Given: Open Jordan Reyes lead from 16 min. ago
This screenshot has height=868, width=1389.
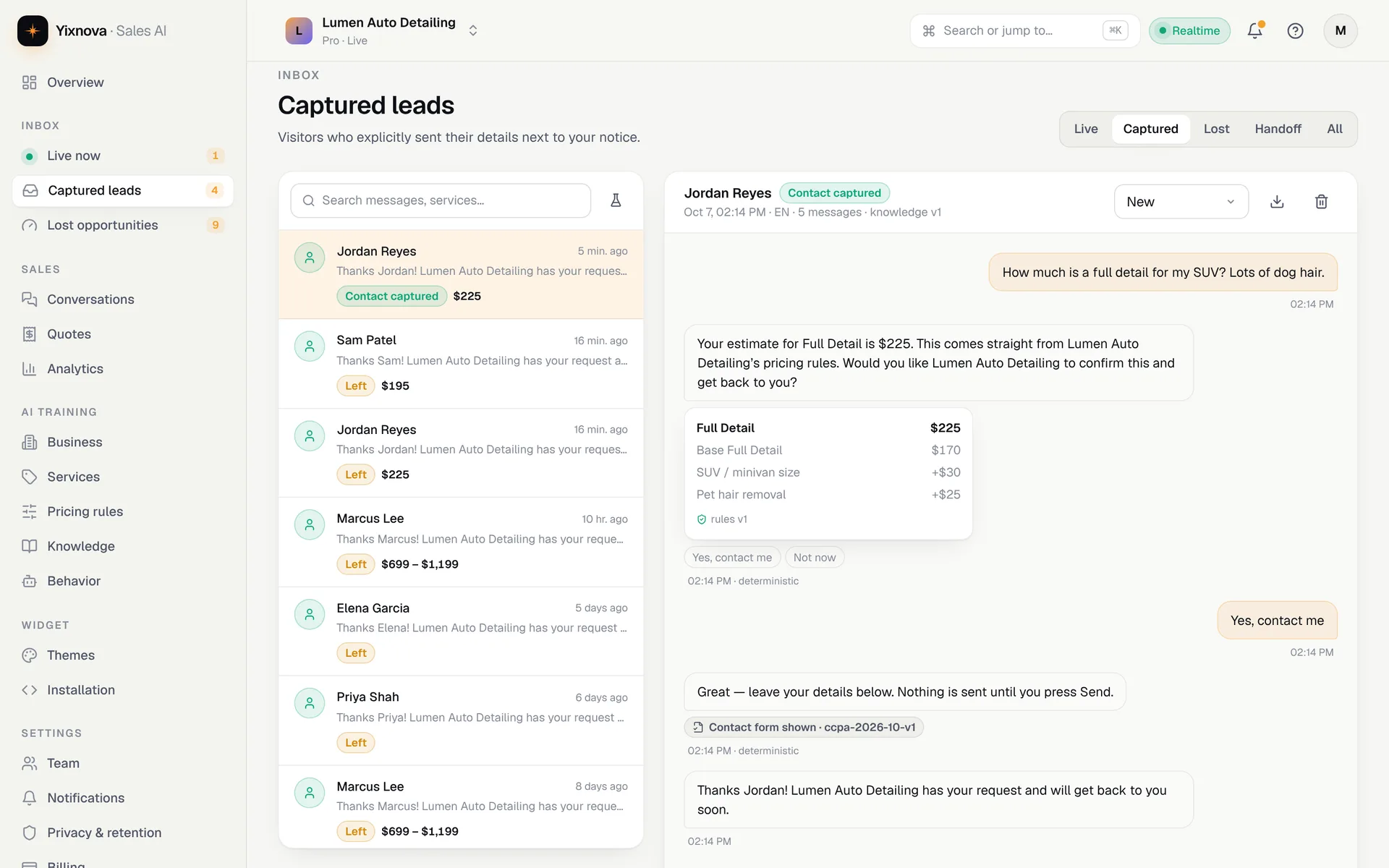Looking at the screenshot, I should click(461, 453).
